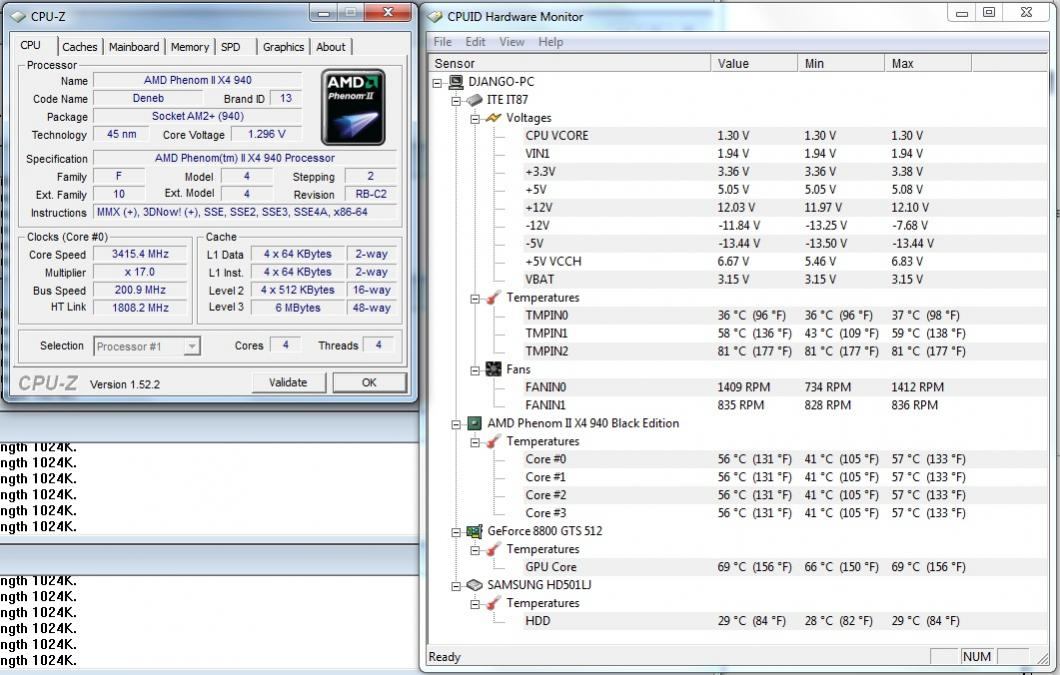Screen dimensions: 1060x675
Task: Open the File menu in Hardware Monitor
Action: (443, 42)
